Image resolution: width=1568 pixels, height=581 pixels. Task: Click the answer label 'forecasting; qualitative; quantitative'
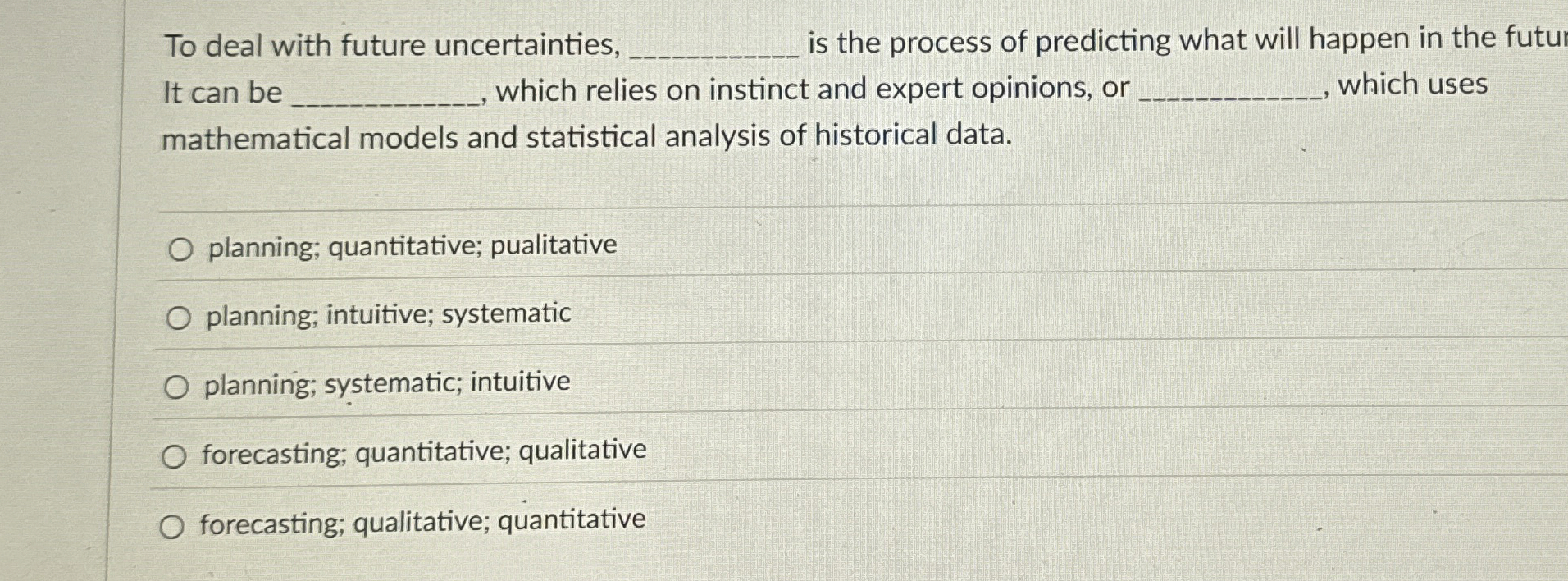coord(422,522)
